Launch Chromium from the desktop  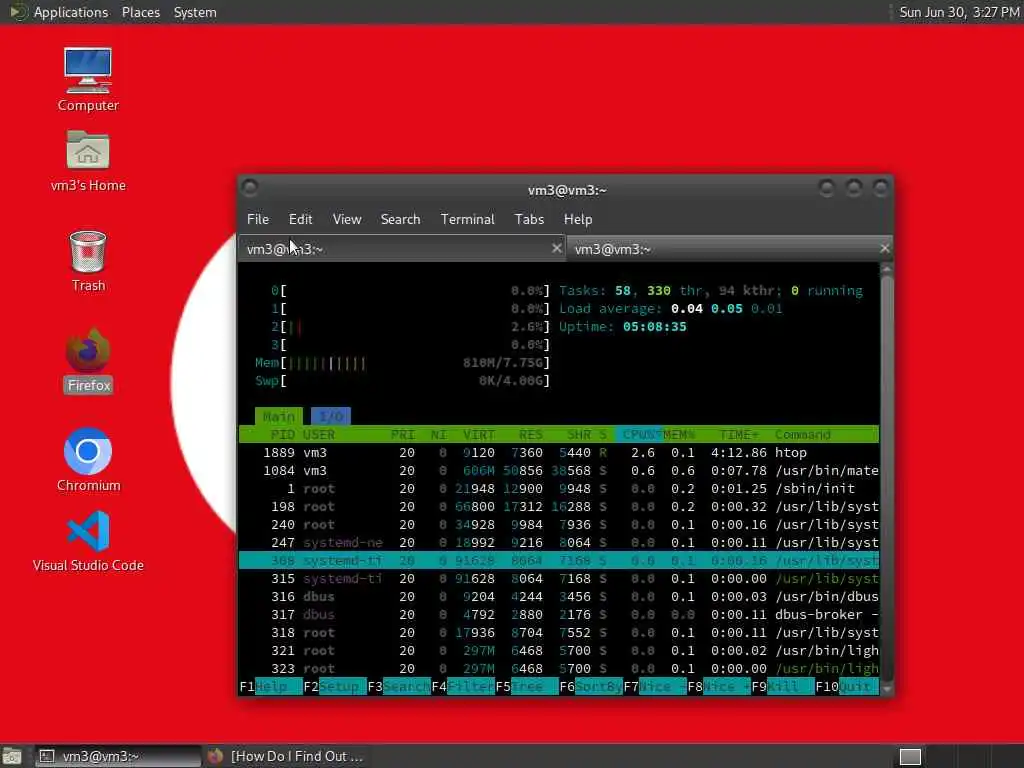pos(88,460)
